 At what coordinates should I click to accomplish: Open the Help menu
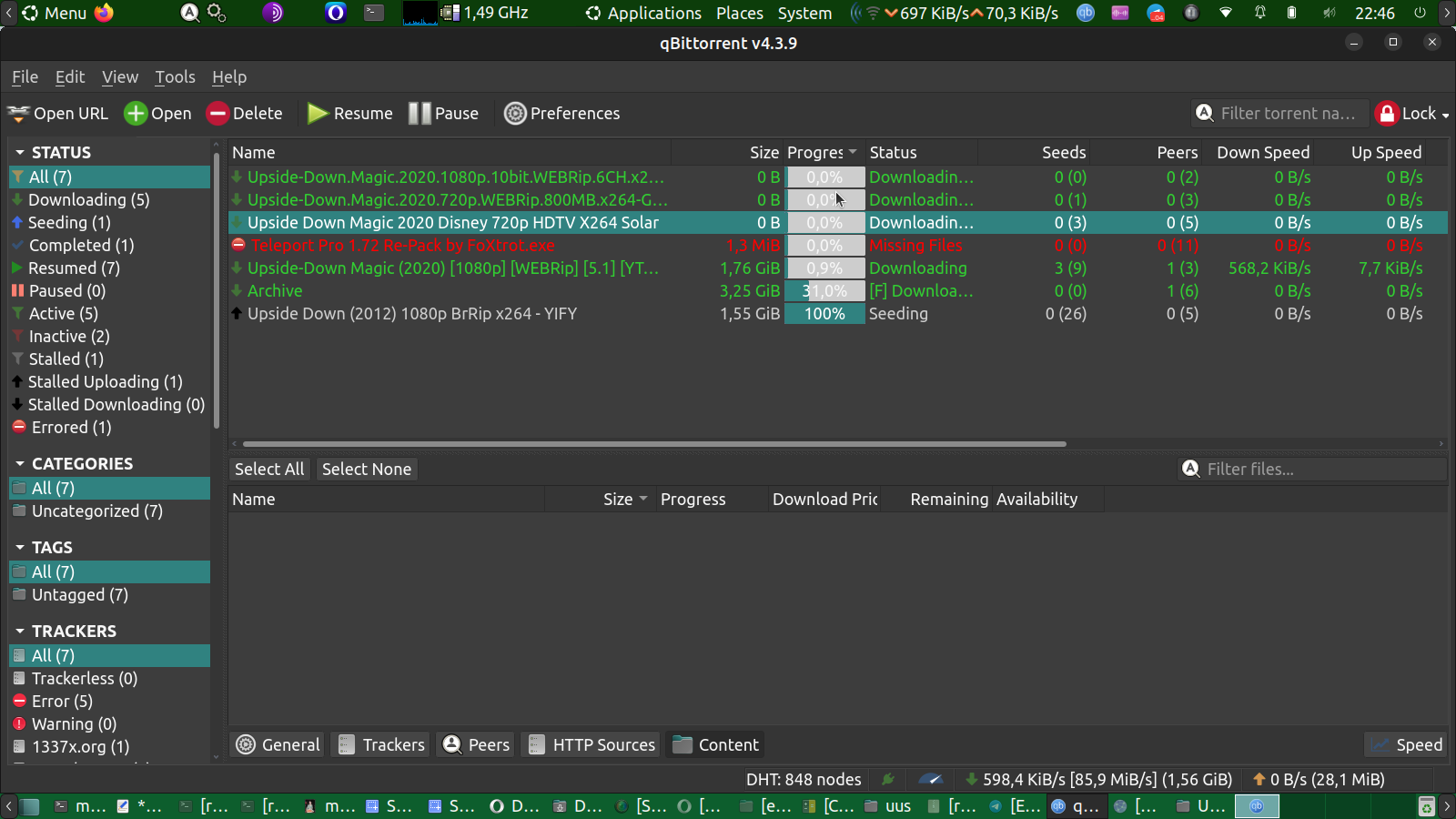click(x=229, y=77)
